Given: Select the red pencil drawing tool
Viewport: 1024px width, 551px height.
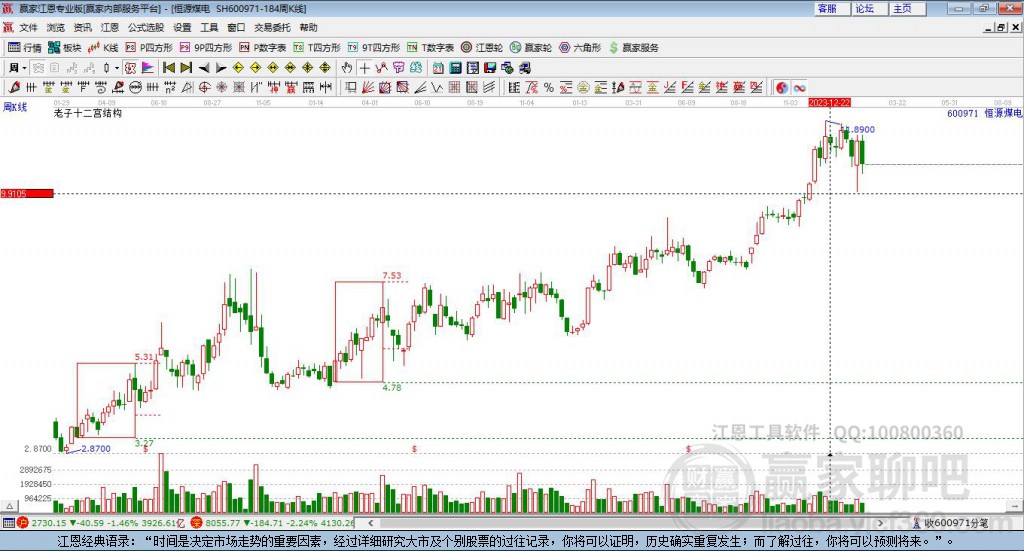Looking at the screenshot, I should 14,87.
